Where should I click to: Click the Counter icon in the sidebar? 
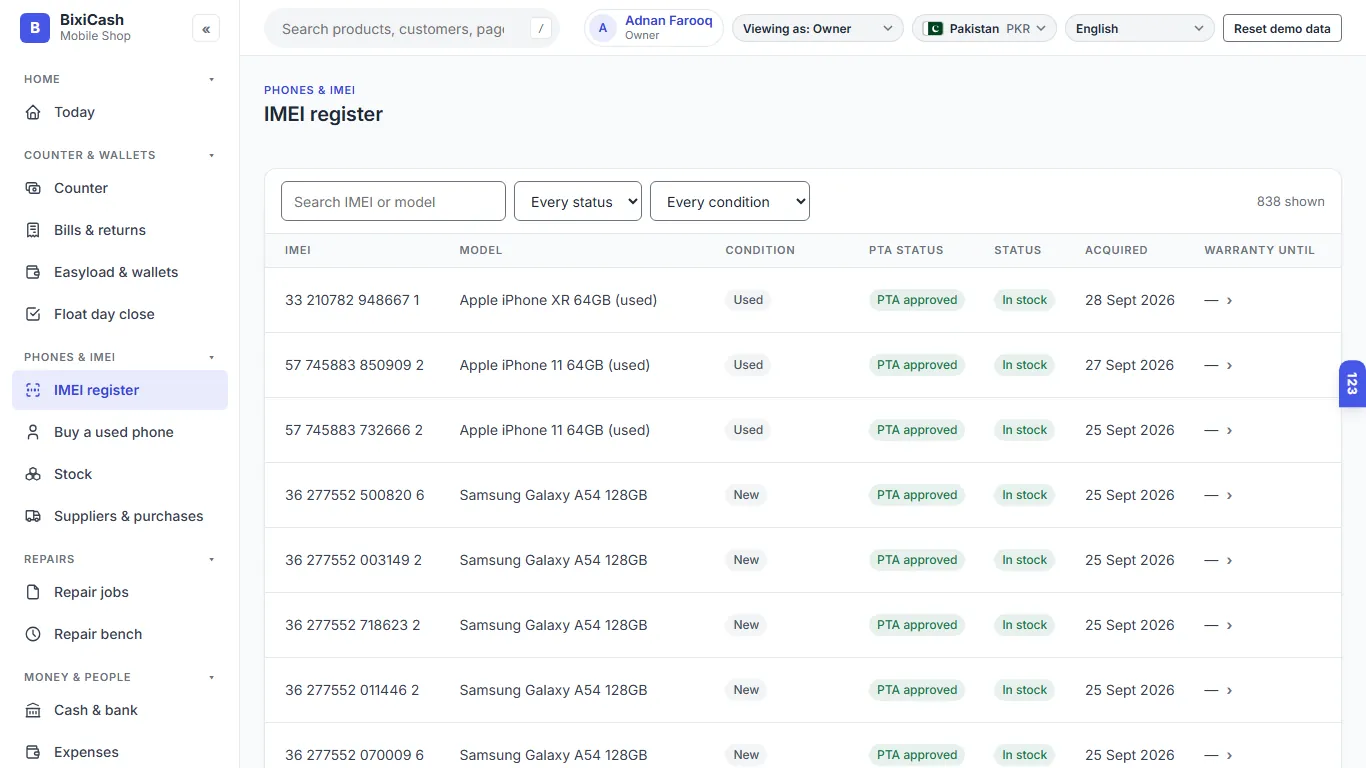[x=33, y=188]
